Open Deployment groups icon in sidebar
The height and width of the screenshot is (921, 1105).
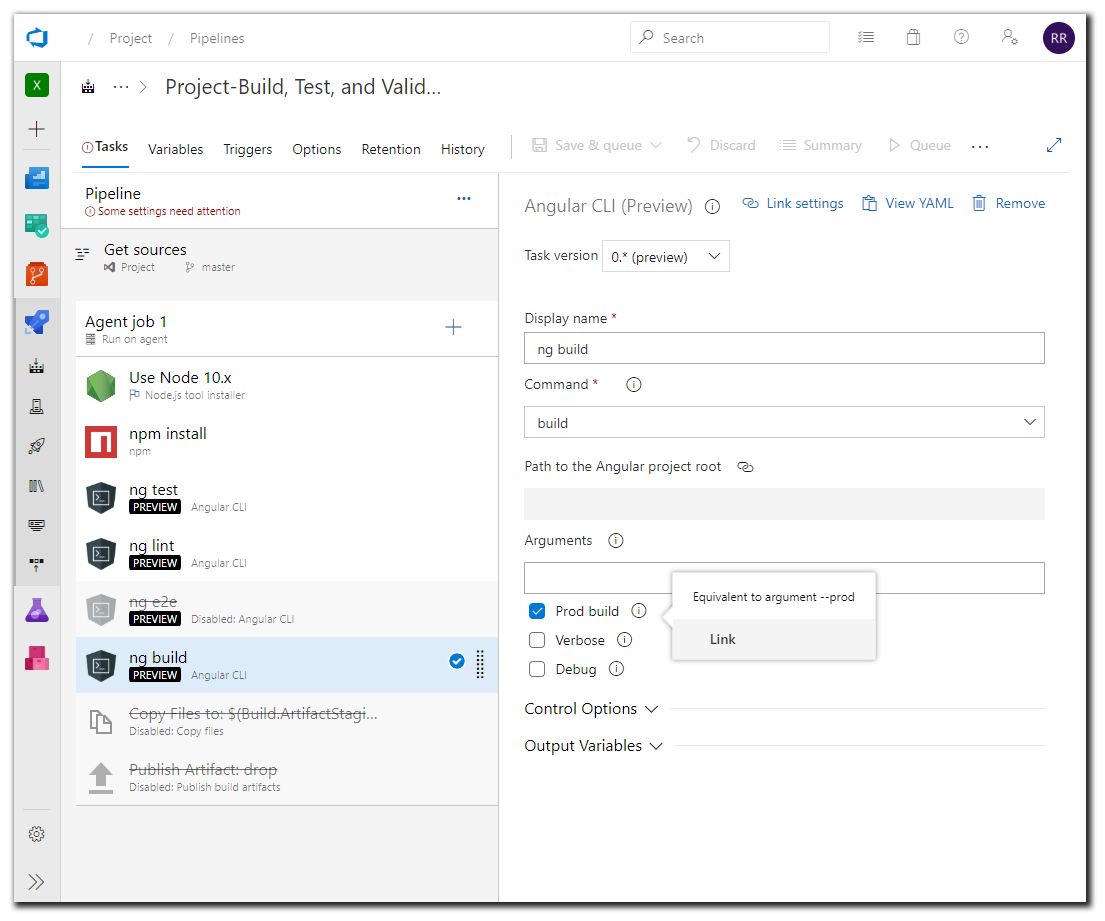(37, 564)
